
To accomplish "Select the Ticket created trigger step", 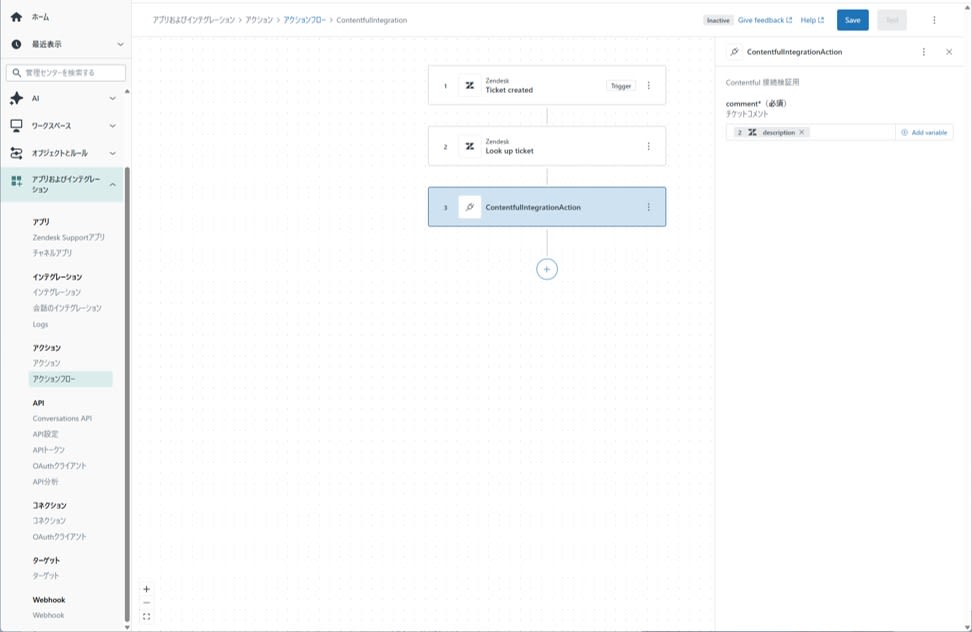I will pos(547,86).
